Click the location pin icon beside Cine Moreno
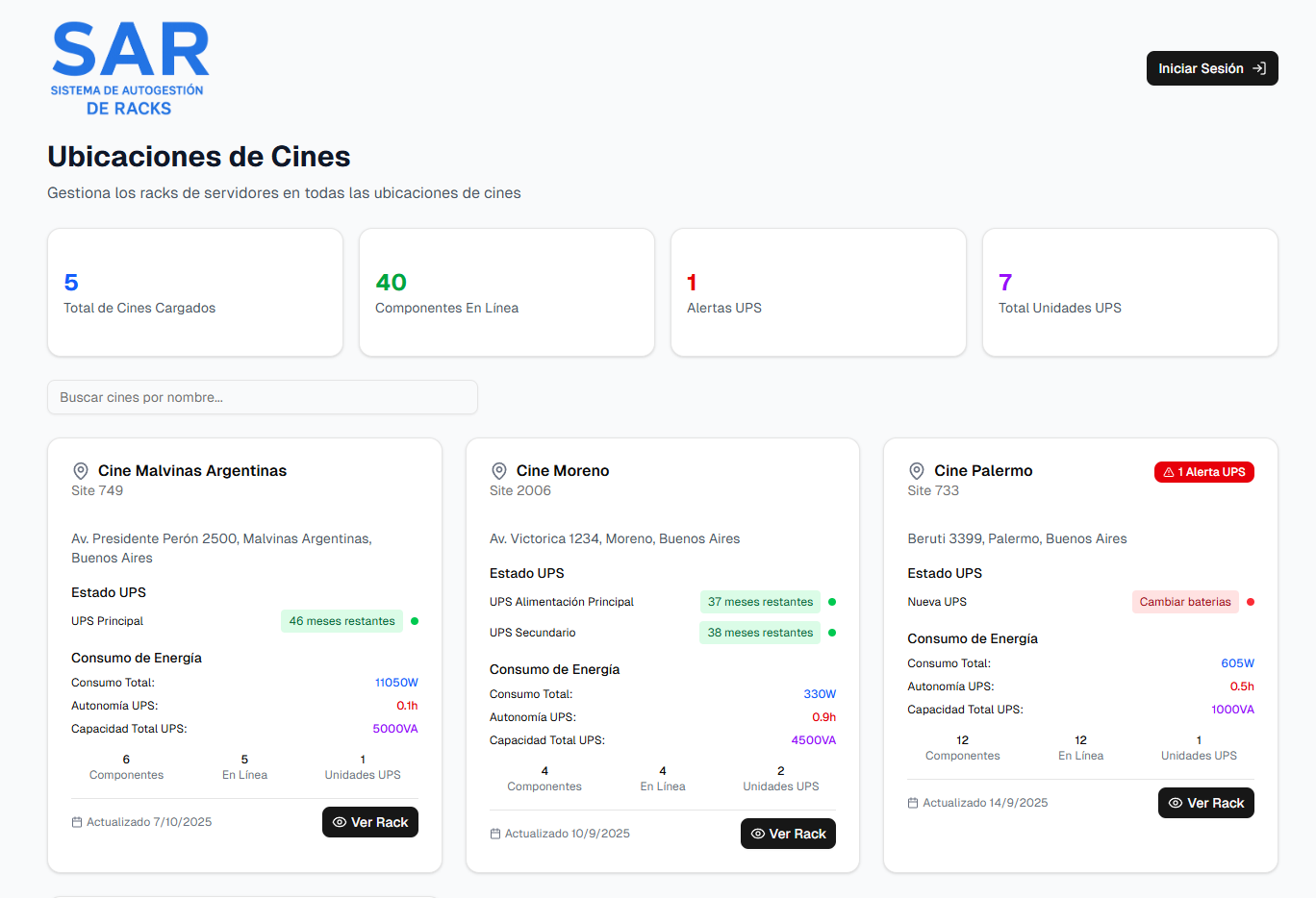The image size is (1316, 898). pos(499,471)
